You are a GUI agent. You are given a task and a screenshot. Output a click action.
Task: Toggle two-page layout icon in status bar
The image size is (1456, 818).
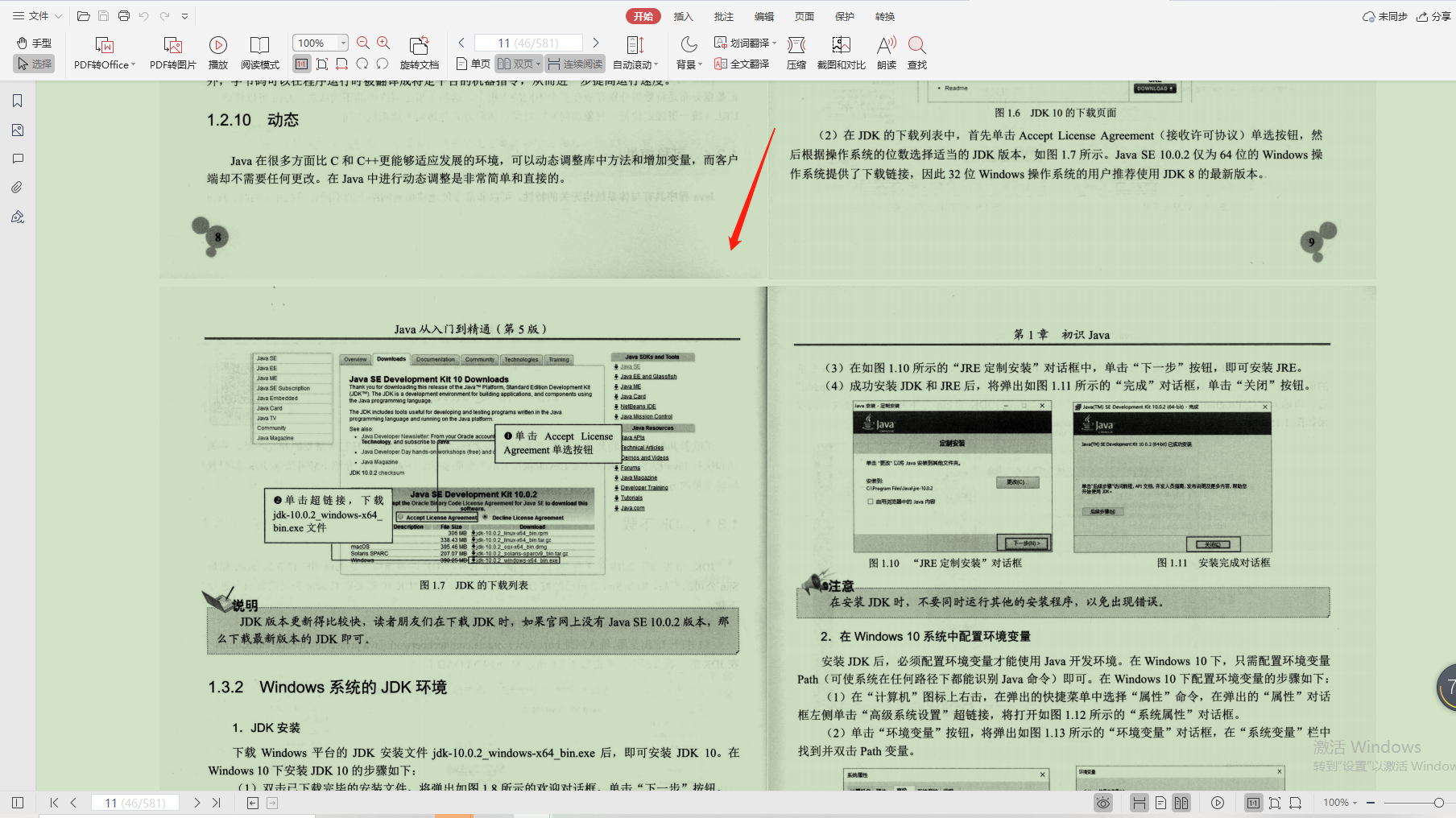tap(1181, 803)
